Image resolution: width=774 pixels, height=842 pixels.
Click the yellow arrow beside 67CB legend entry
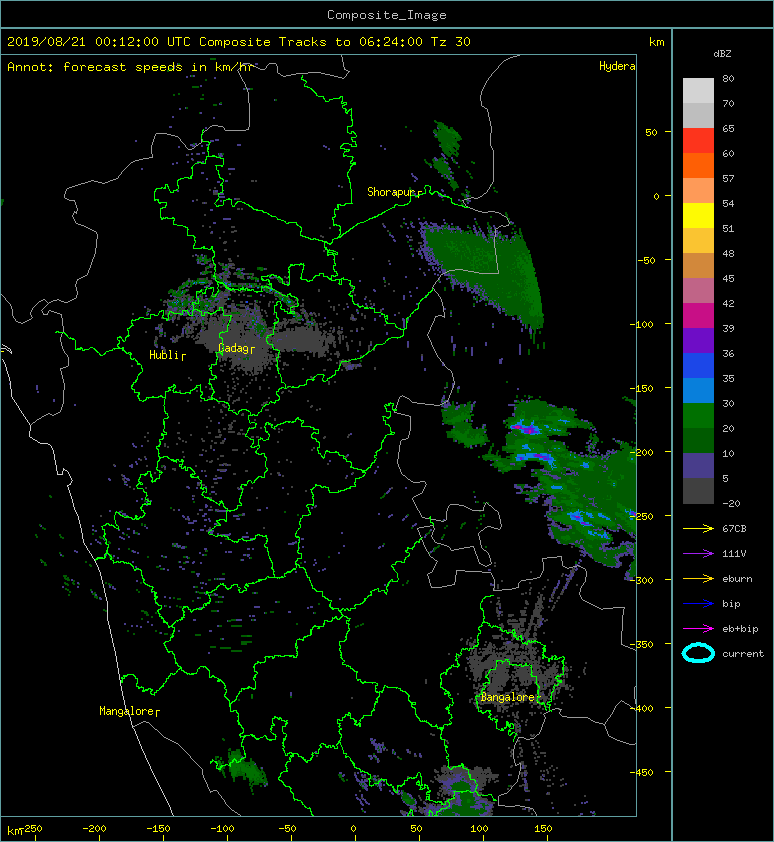coord(698,529)
